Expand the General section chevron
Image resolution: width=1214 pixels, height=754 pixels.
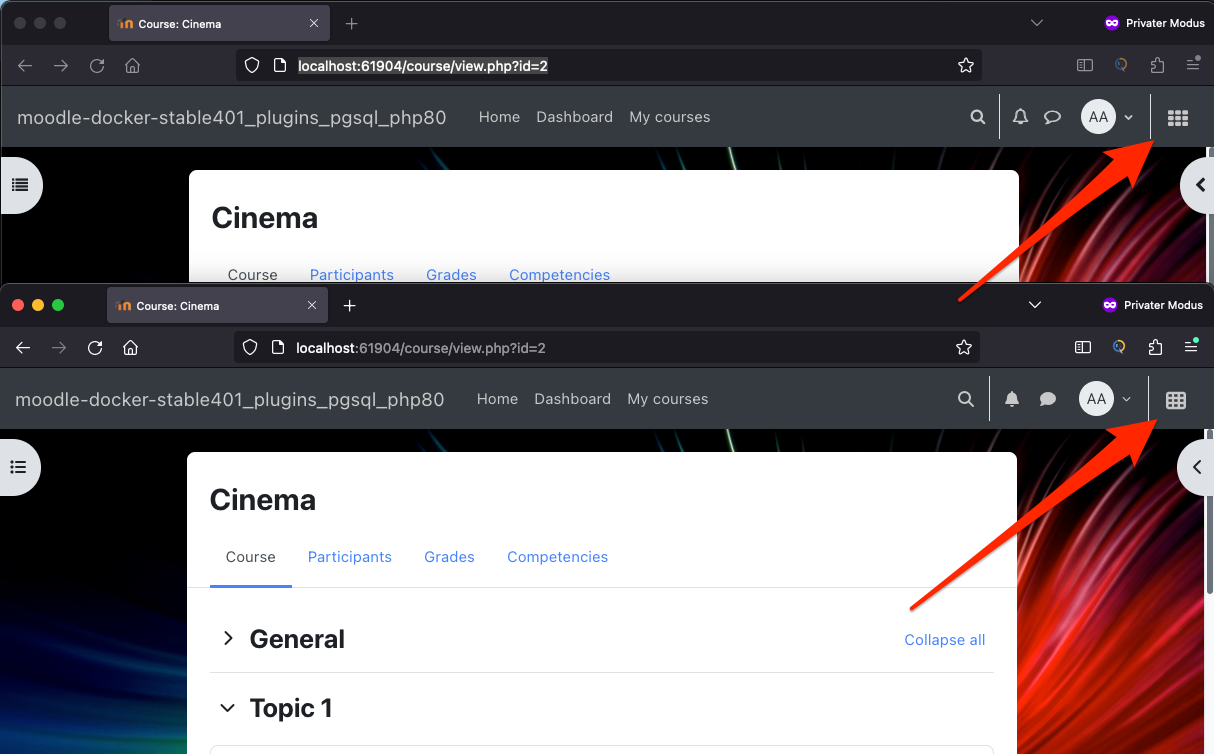(228, 638)
